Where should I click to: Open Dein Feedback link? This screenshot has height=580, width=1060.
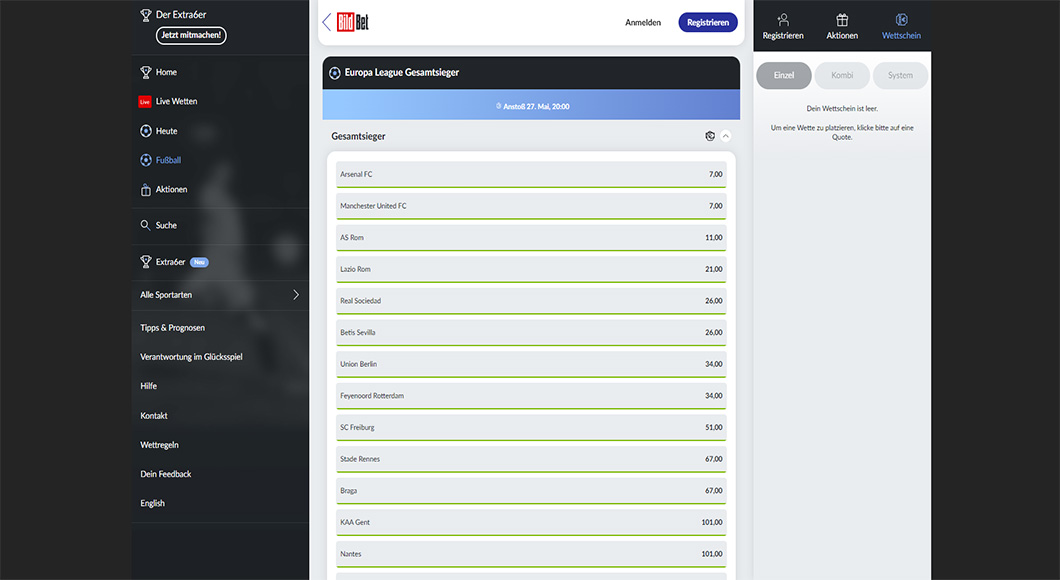point(166,474)
